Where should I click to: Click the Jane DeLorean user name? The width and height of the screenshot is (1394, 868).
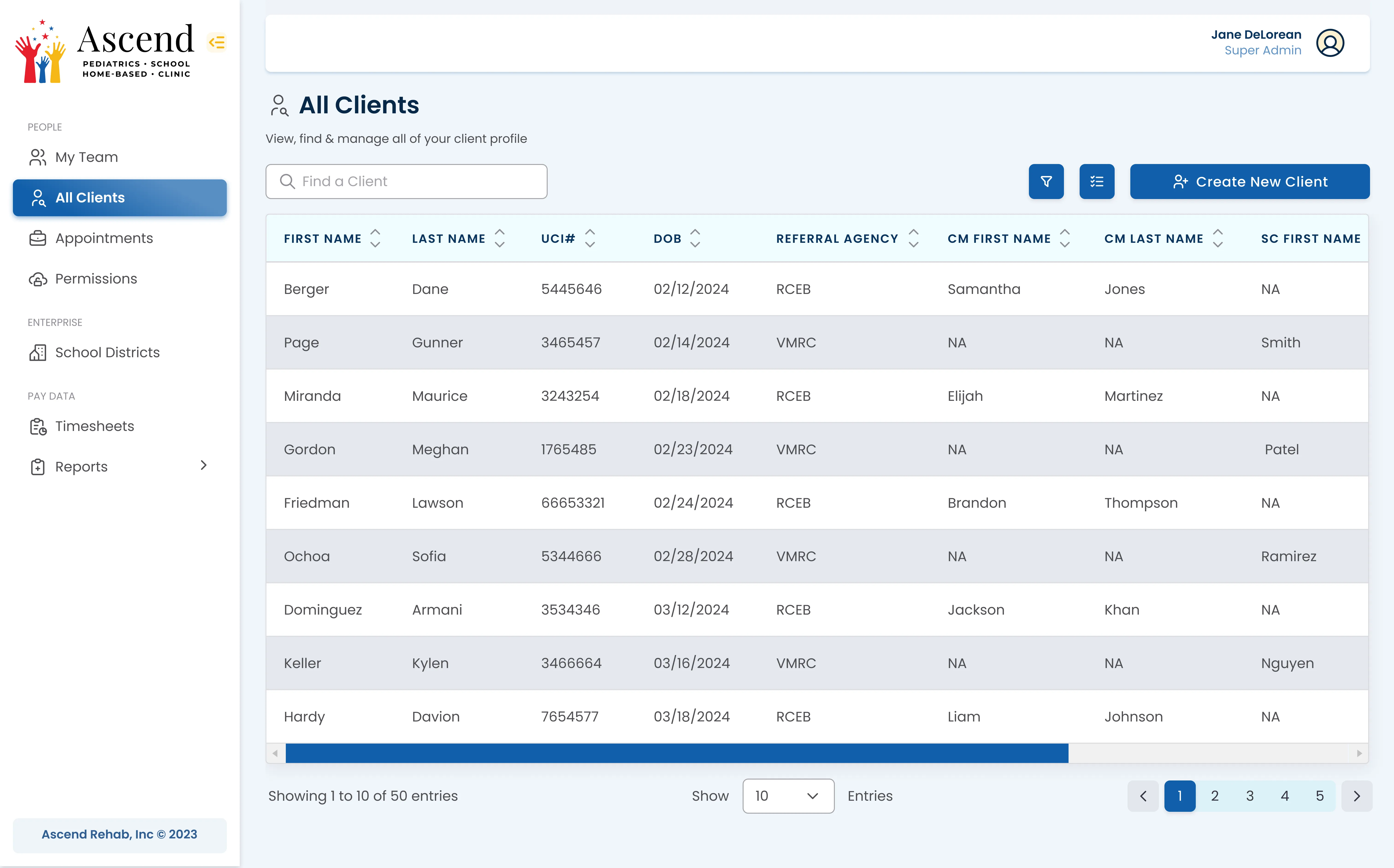click(x=1256, y=35)
